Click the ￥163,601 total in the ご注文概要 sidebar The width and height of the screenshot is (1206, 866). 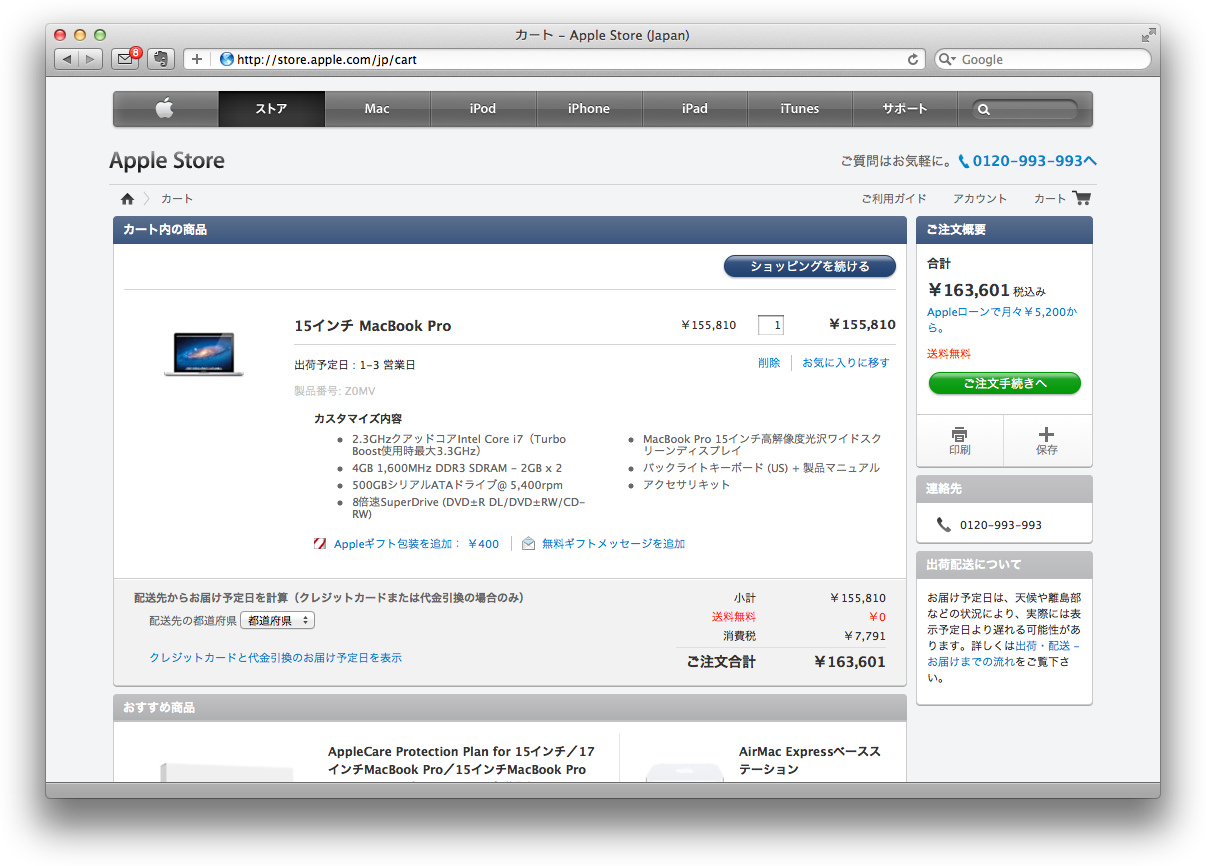point(969,291)
